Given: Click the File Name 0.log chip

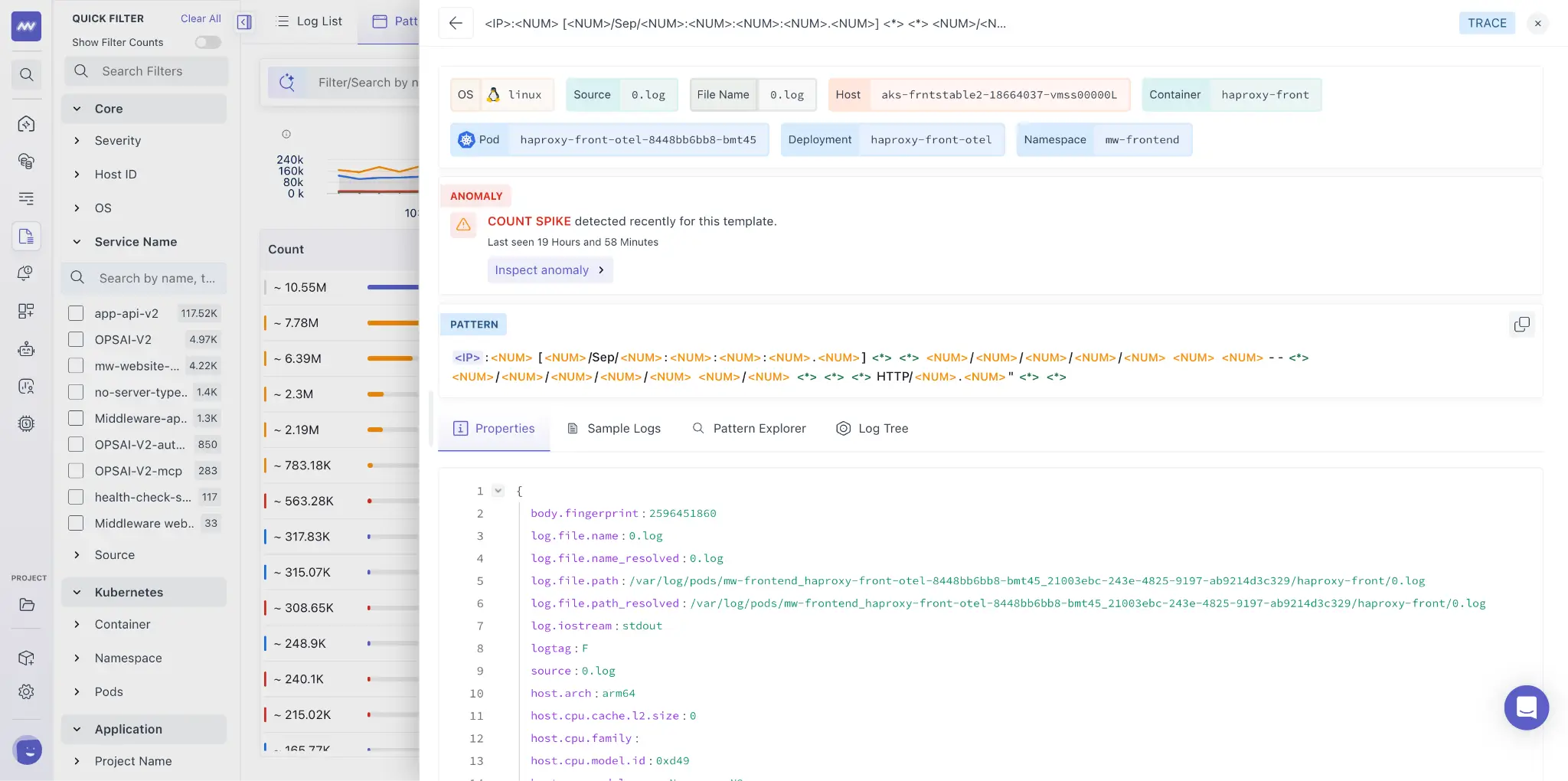Looking at the screenshot, I should pos(753,95).
